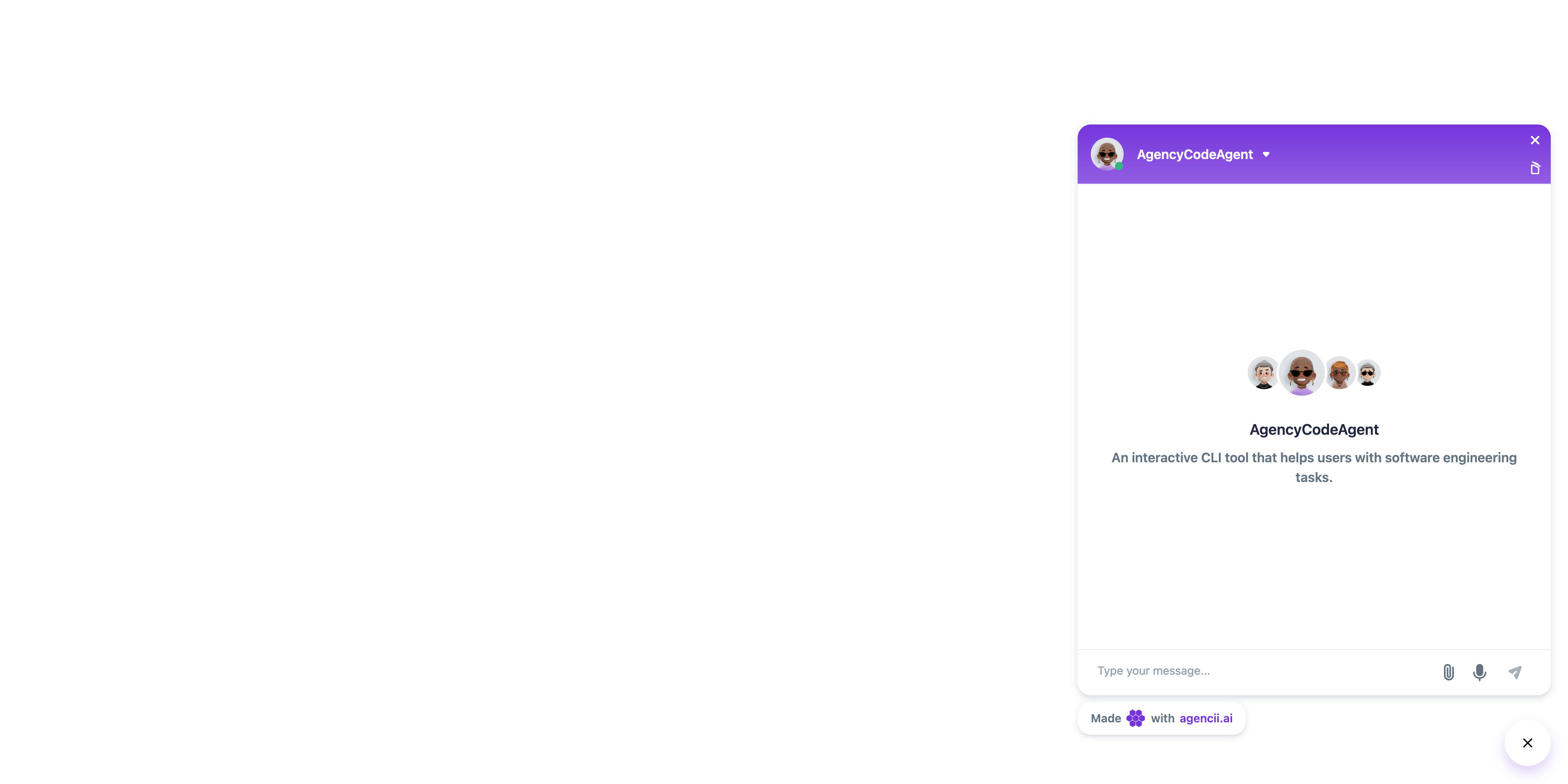
Task: Attach a file with the paperclip icon
Action: (1448, 672)
